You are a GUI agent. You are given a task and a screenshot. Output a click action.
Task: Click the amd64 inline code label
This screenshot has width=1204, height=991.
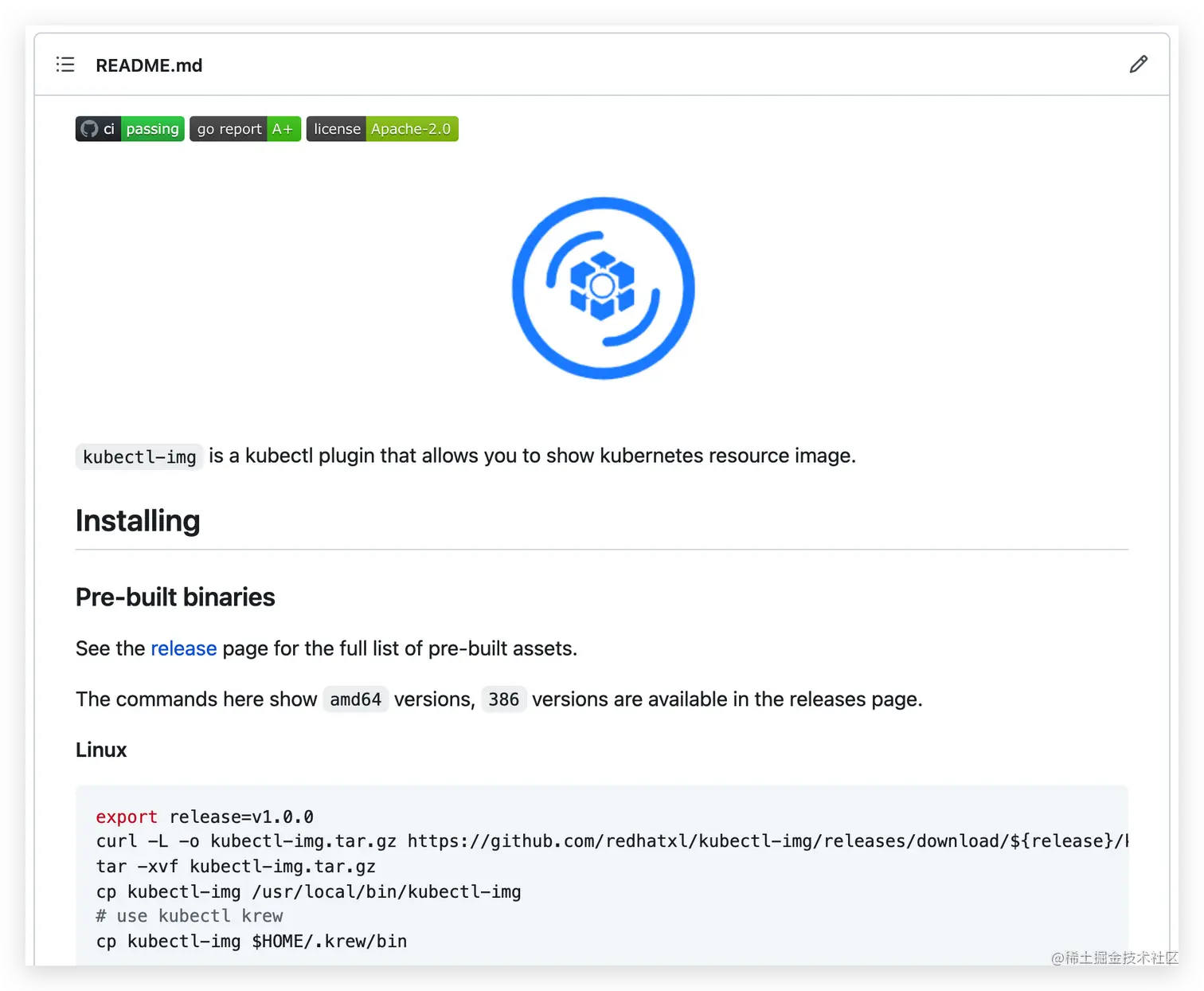[x=355, y=699]
